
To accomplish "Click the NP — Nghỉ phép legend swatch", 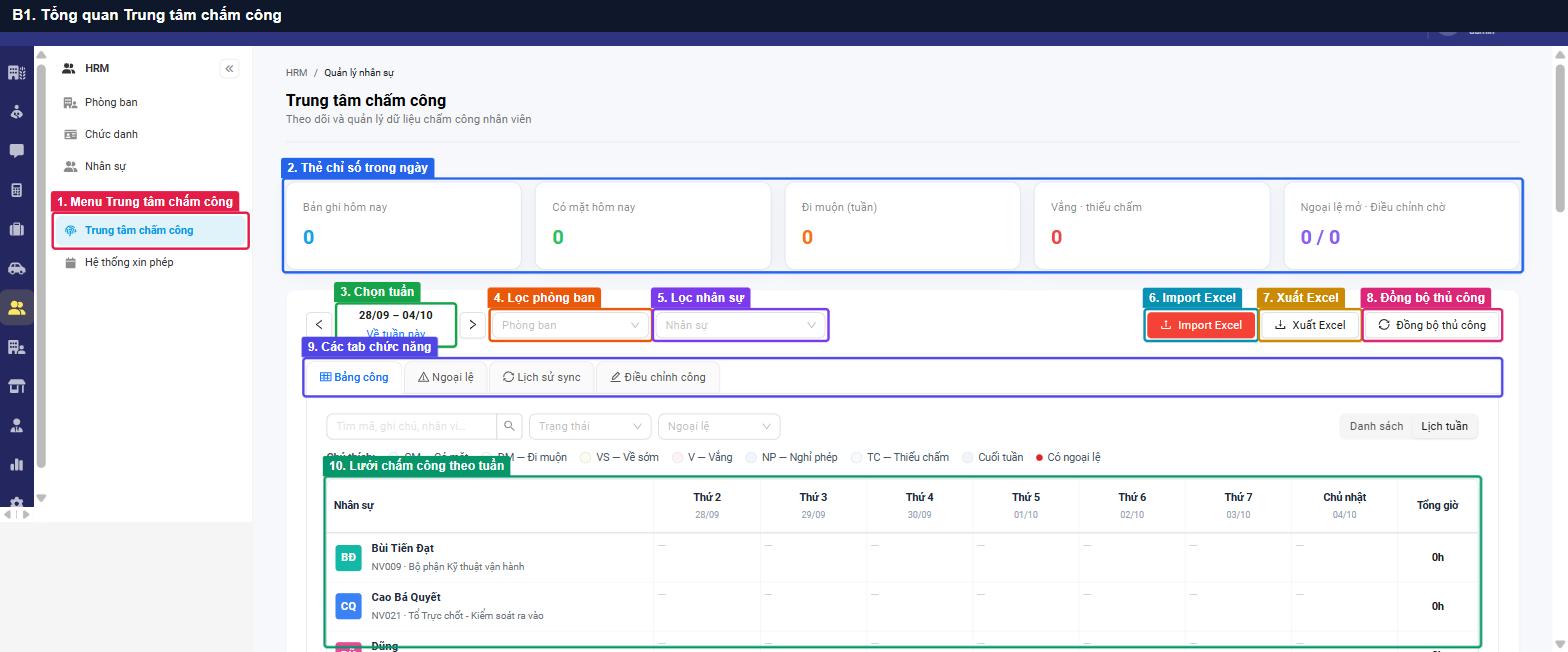I will coord(750,457).
